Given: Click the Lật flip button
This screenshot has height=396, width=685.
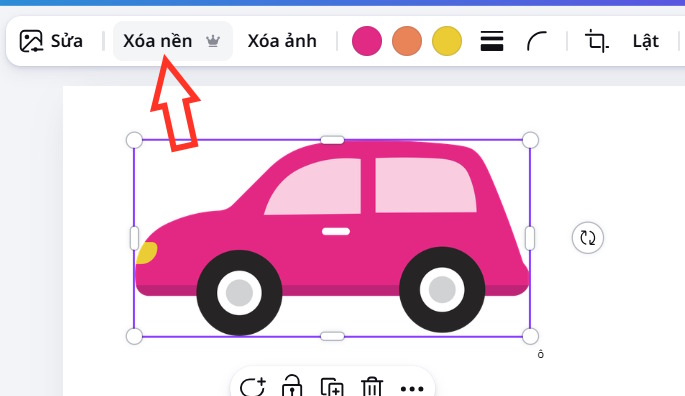Looking at the screenshot, I should tap(646, 41).
